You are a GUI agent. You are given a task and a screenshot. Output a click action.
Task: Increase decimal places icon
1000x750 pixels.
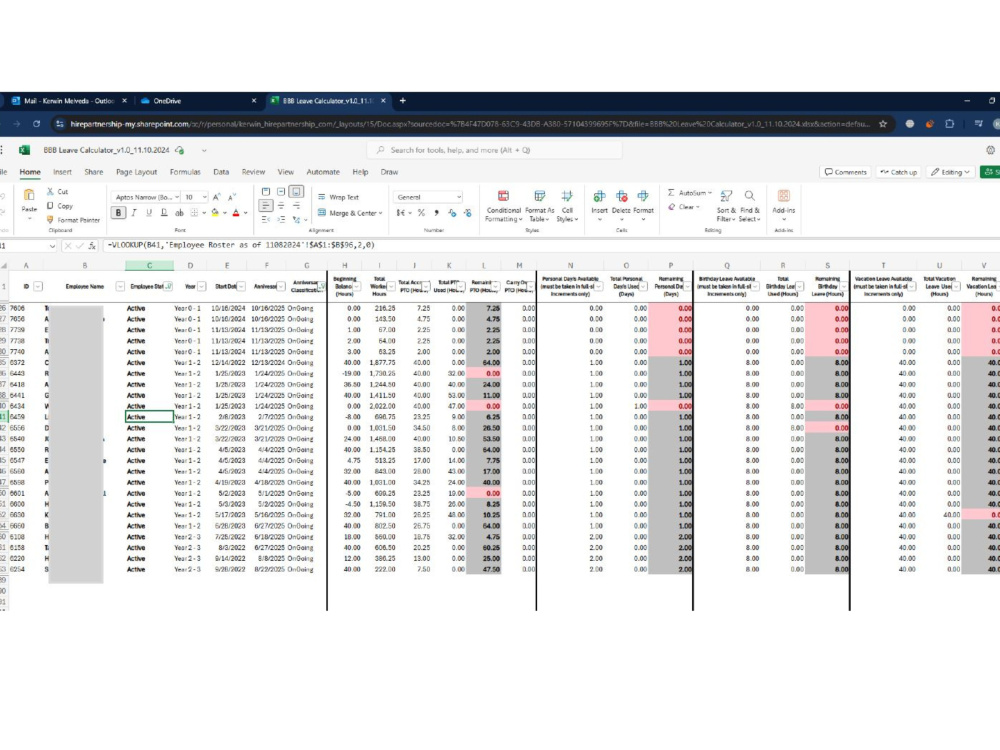pos(452,213)
